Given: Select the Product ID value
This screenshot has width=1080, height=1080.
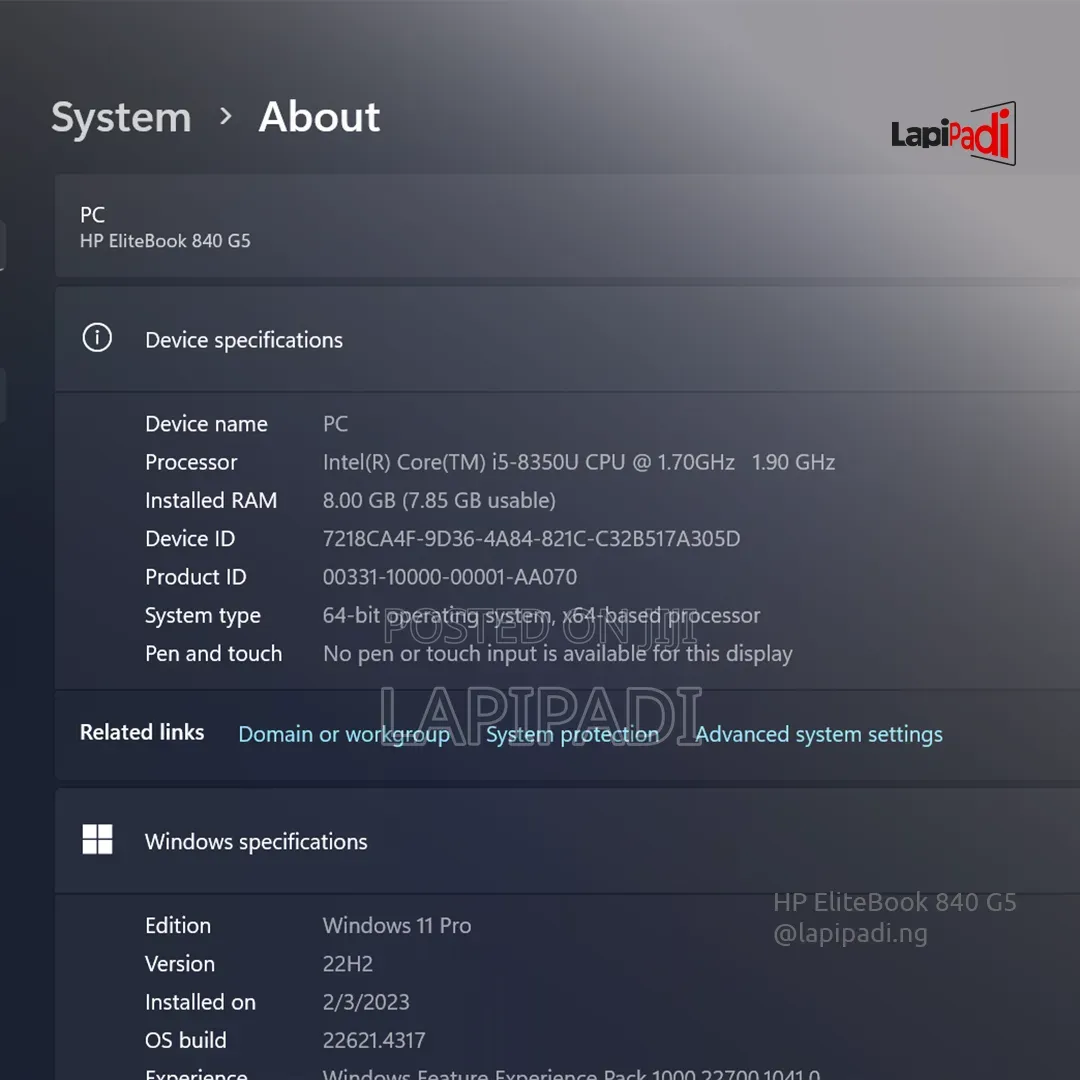Looking at the screenshot, I should [450, 577].
